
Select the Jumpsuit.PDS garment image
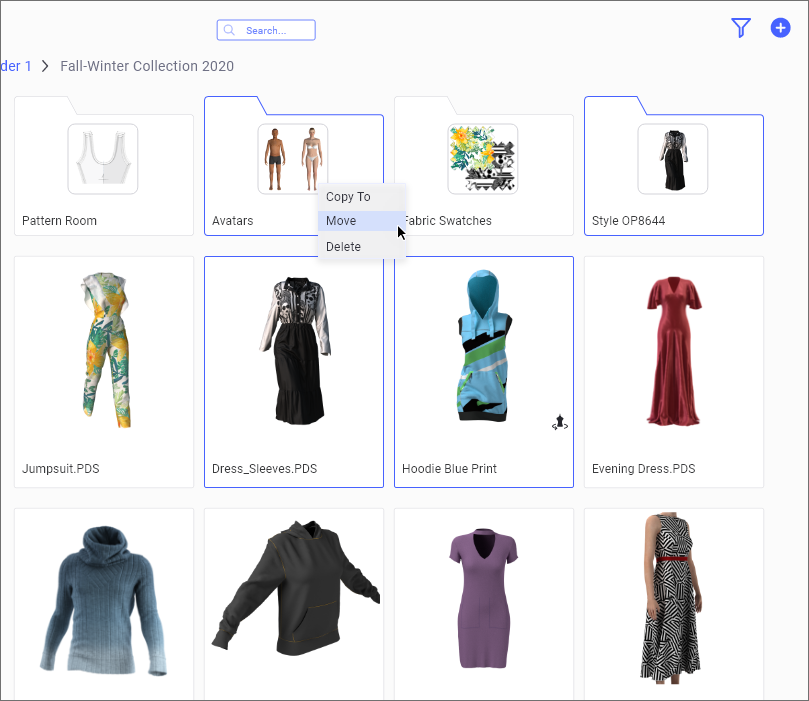pos(105,350)
